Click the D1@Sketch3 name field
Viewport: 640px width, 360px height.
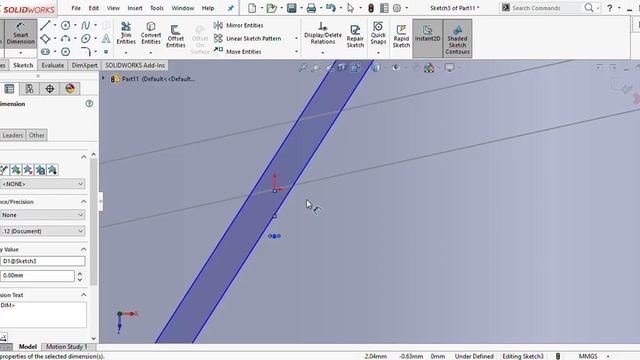[42, 261]
